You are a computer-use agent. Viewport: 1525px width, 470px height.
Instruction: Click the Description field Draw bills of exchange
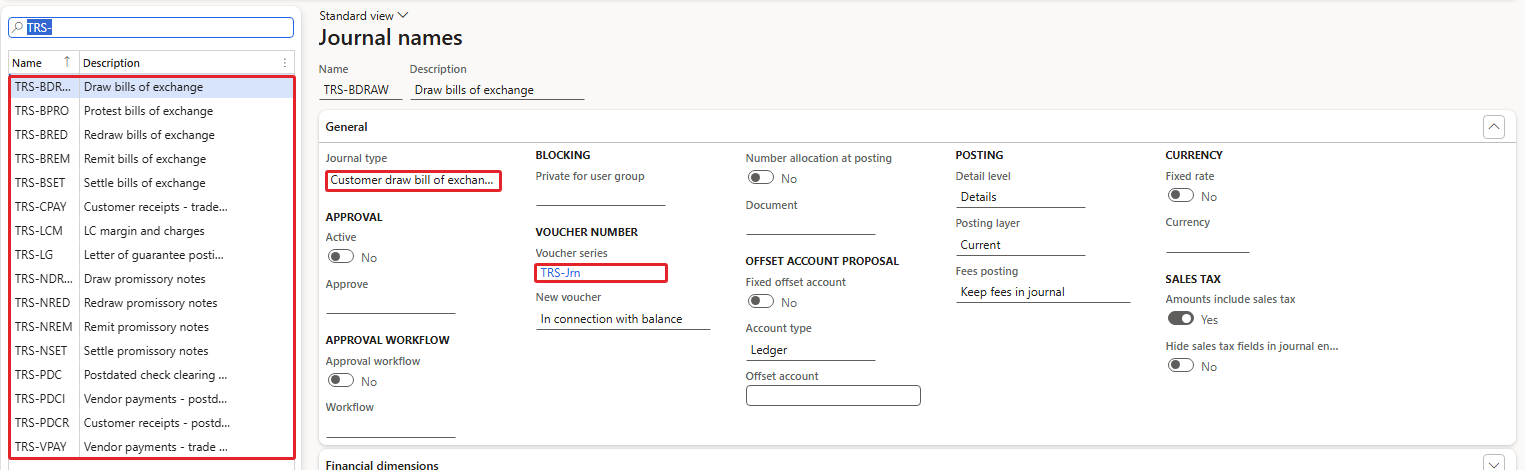pyautogui.click(x=496, y=89)
